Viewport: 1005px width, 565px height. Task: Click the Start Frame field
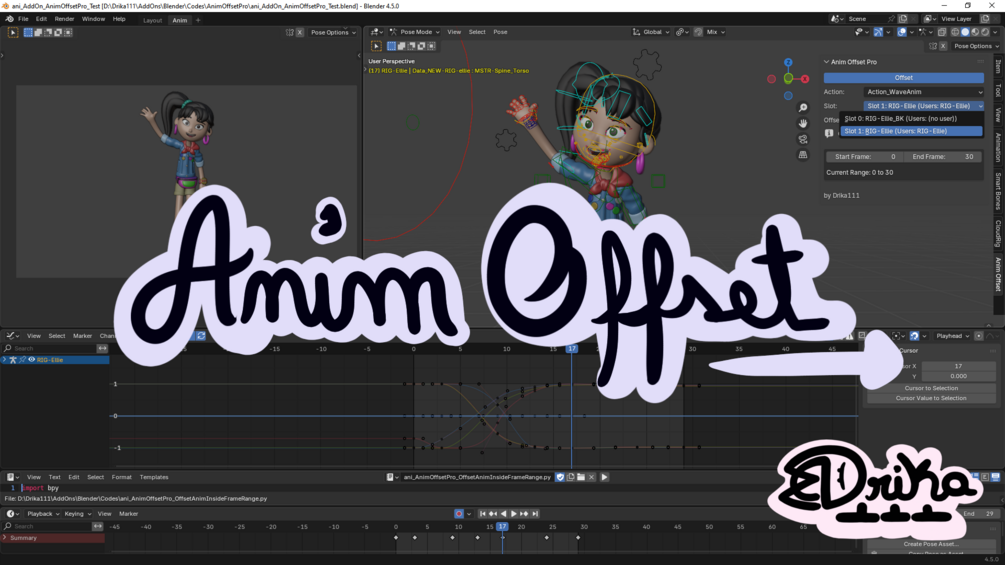pos(863,157)
